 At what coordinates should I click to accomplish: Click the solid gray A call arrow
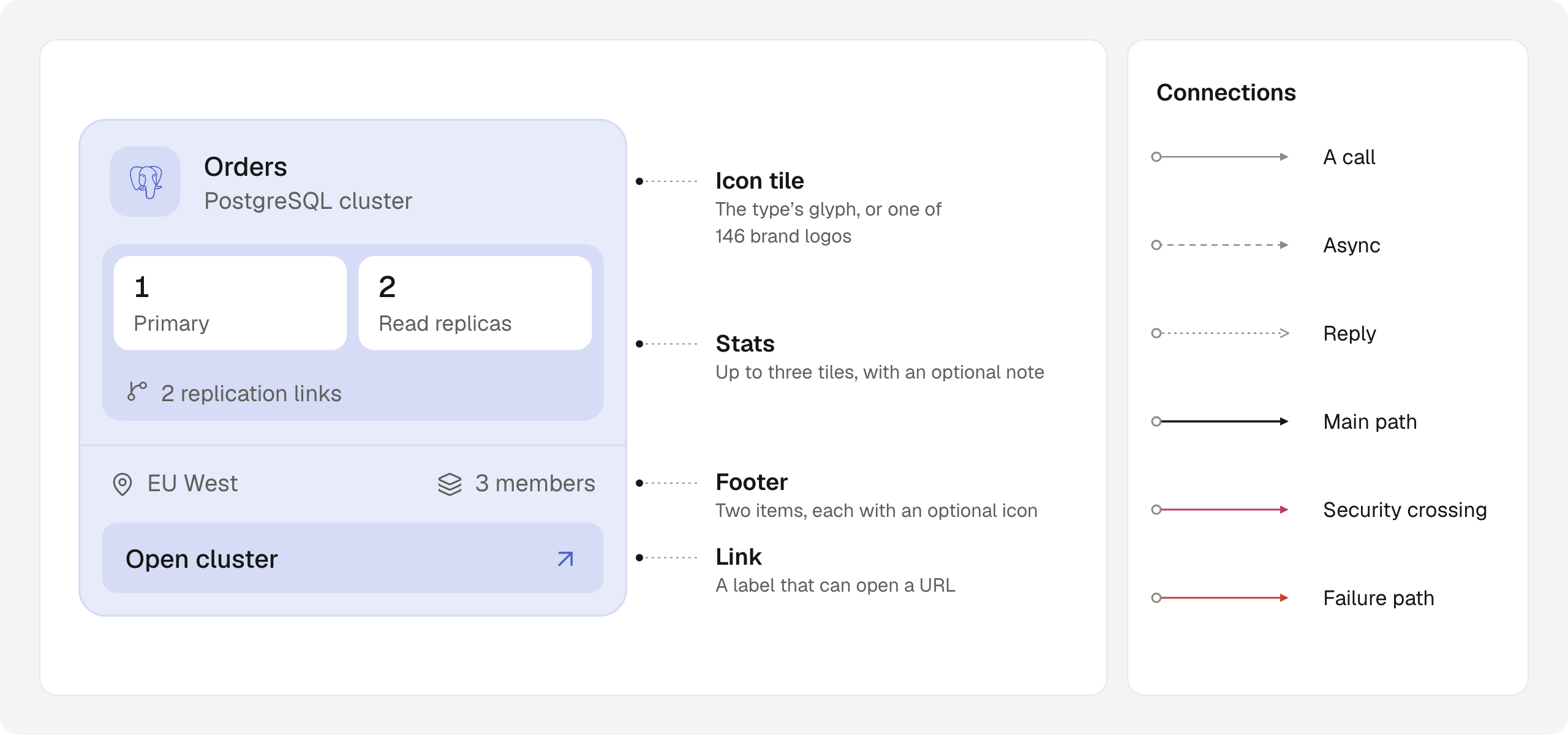point(1220,157)
